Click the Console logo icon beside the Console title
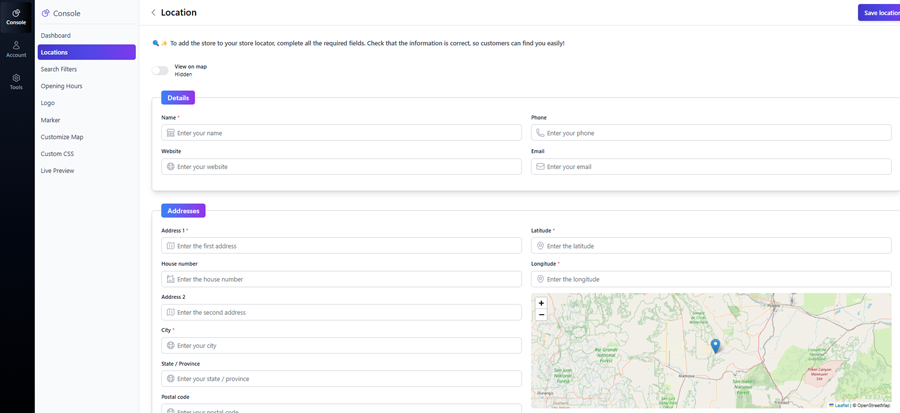The height and width of the screenshot is (413, 900). 46,13
